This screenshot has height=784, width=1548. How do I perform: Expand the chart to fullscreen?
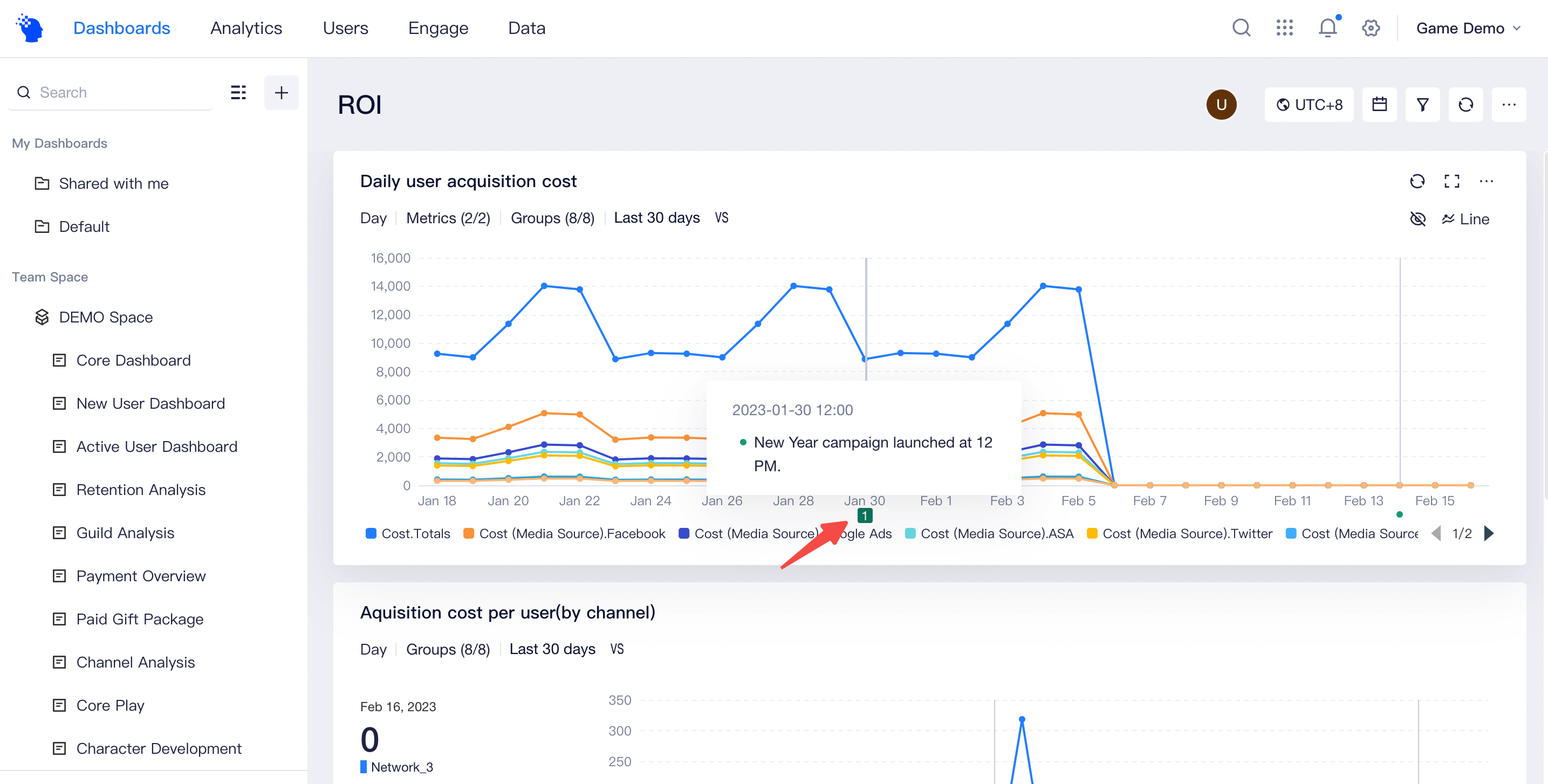pos(1453,181)
